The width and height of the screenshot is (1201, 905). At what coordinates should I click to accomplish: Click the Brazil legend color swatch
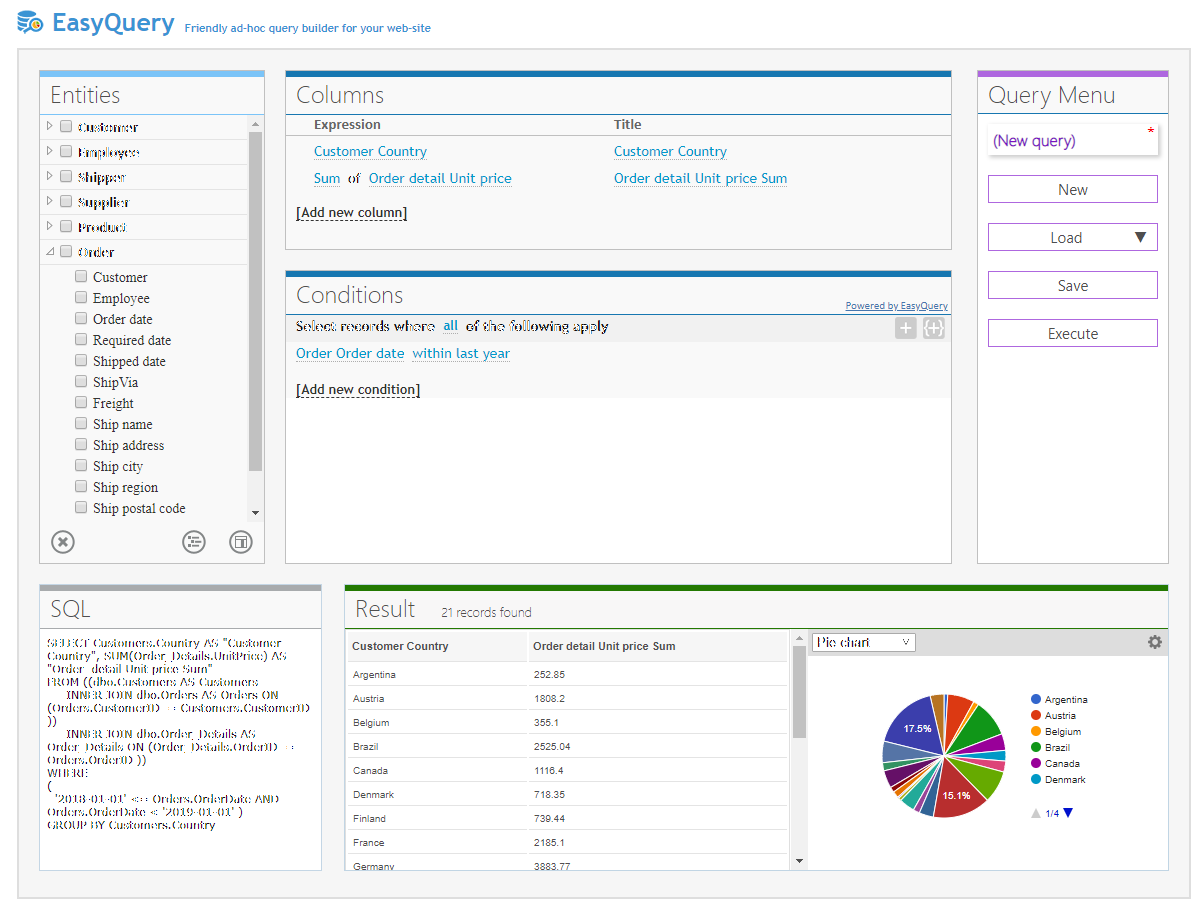click(x=1036, y=748)
